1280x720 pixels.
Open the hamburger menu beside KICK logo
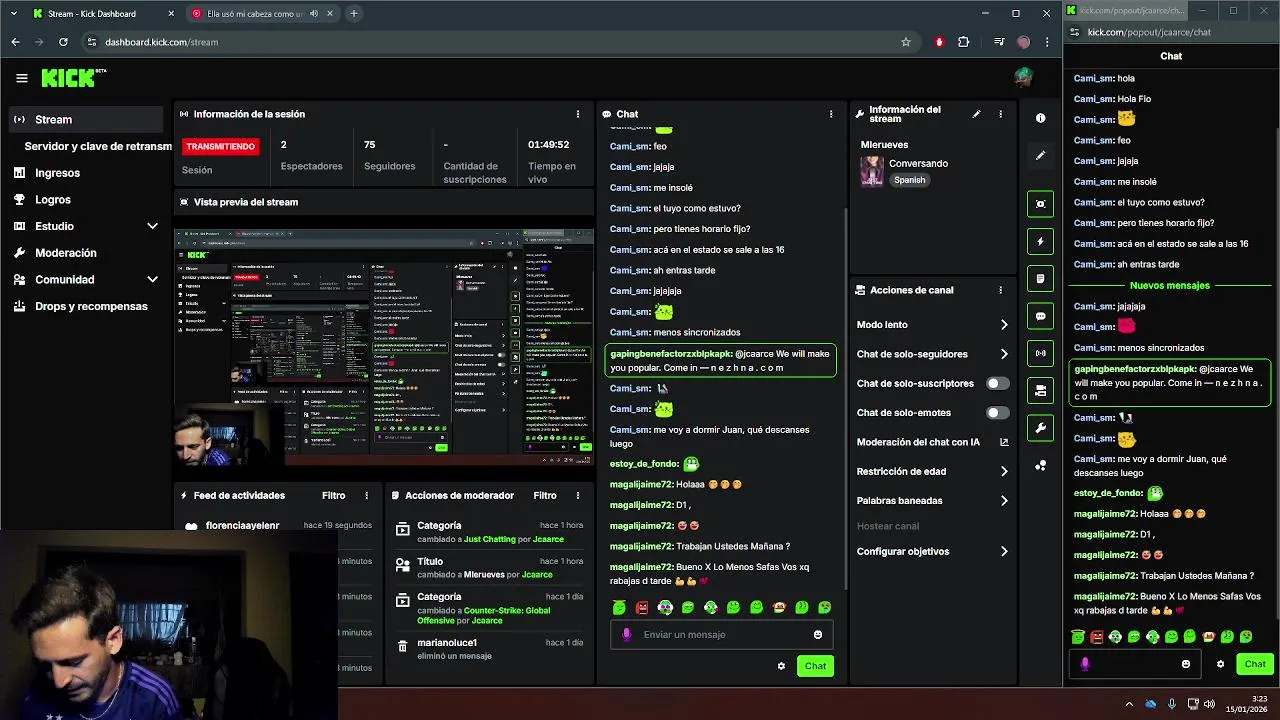21,78
